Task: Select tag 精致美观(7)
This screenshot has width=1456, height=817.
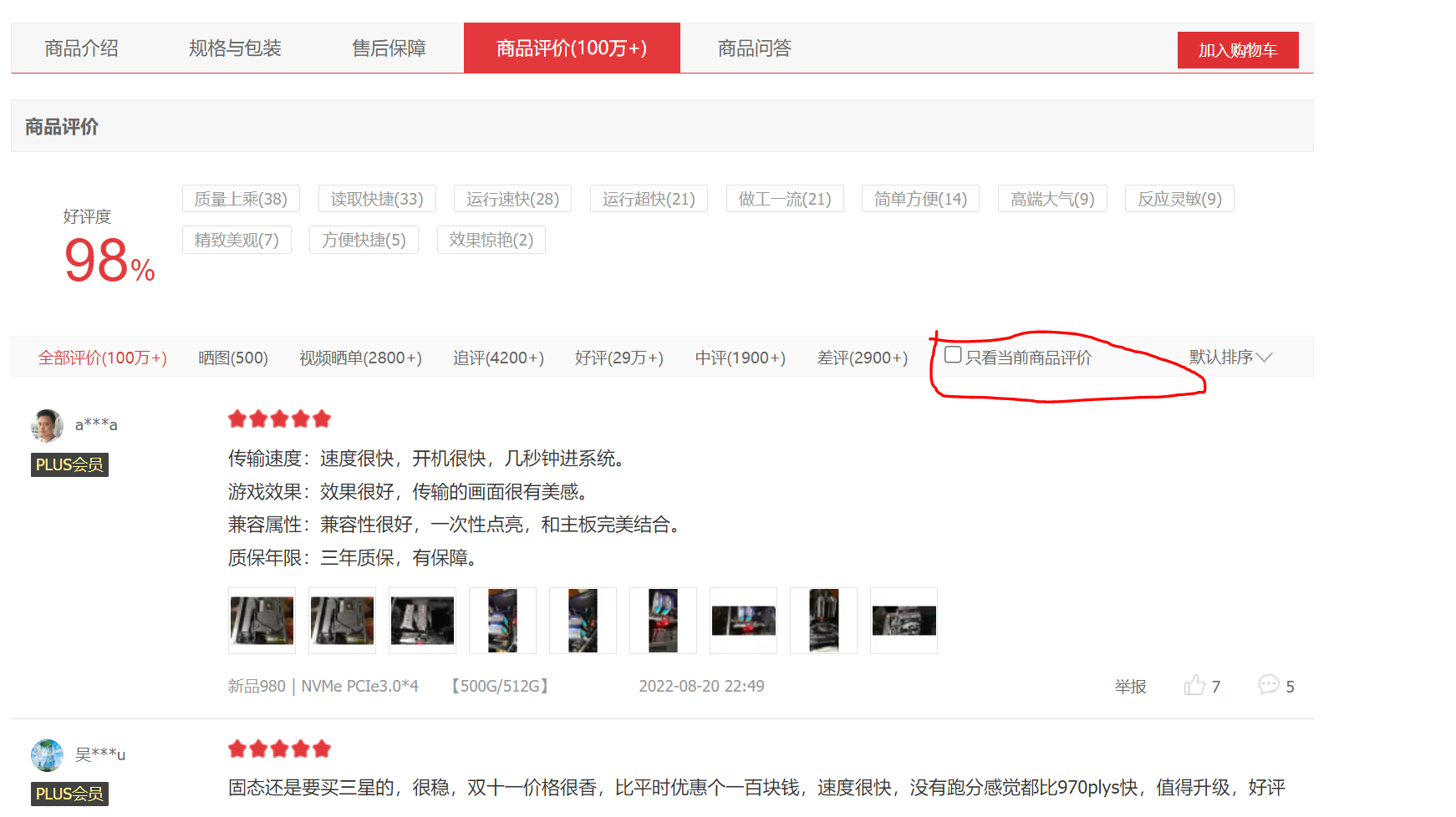Action: 237,240
